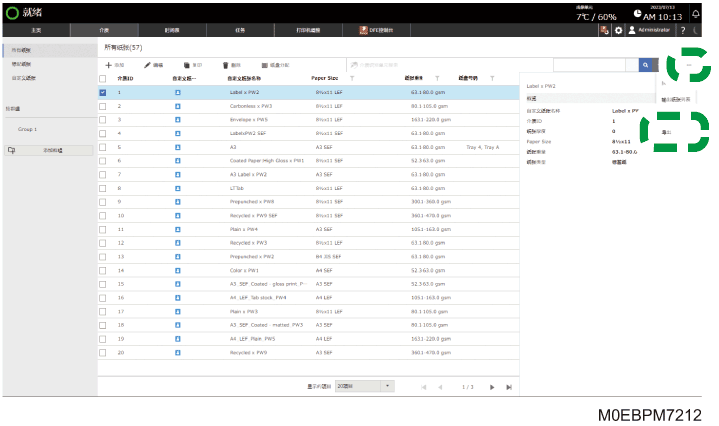Select the Media tab, second in the bar
The height and width of the screenshot is (426, 719).
pyautogui.click(x=104, y=30)
